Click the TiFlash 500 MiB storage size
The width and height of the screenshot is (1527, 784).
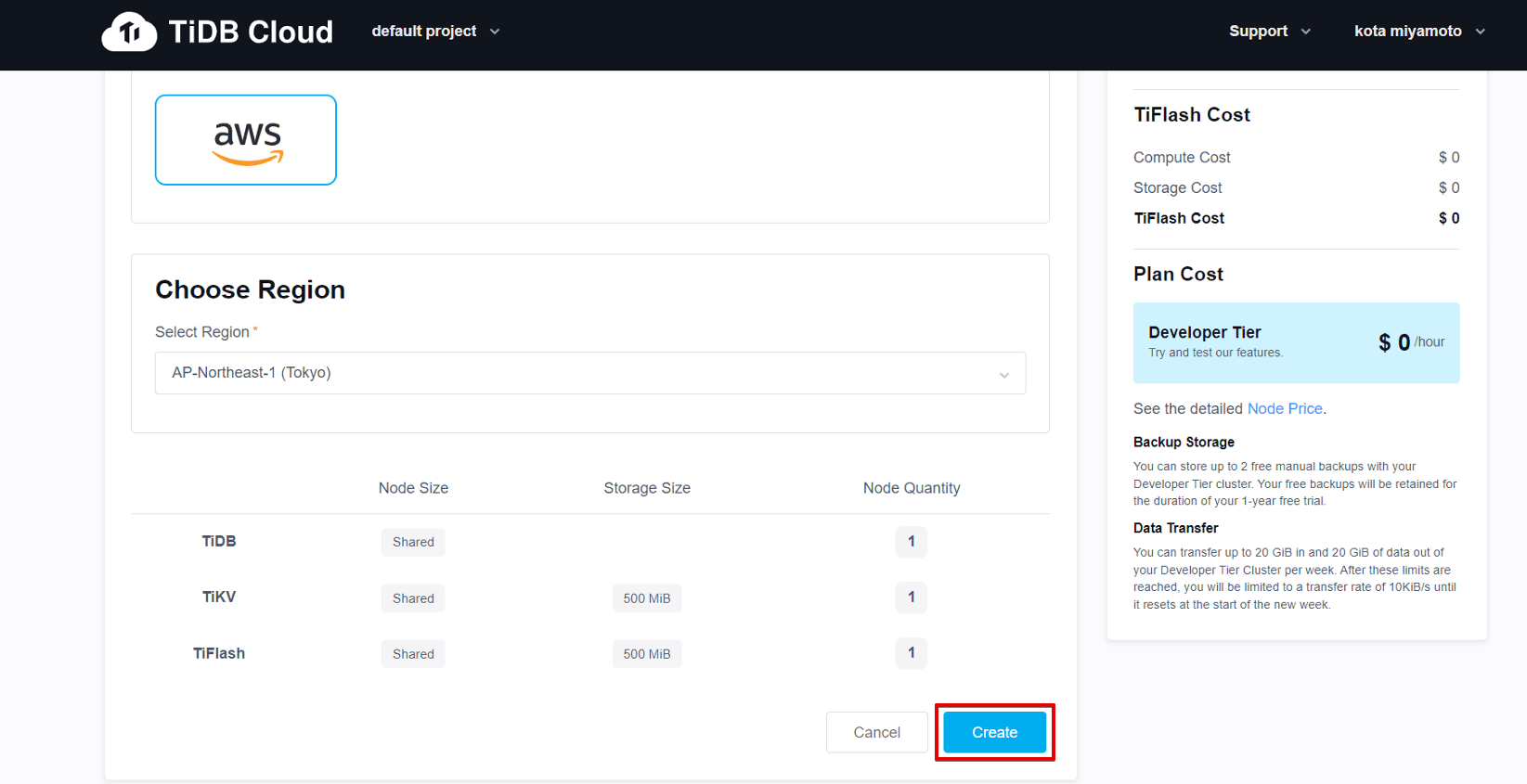point(647,654)
